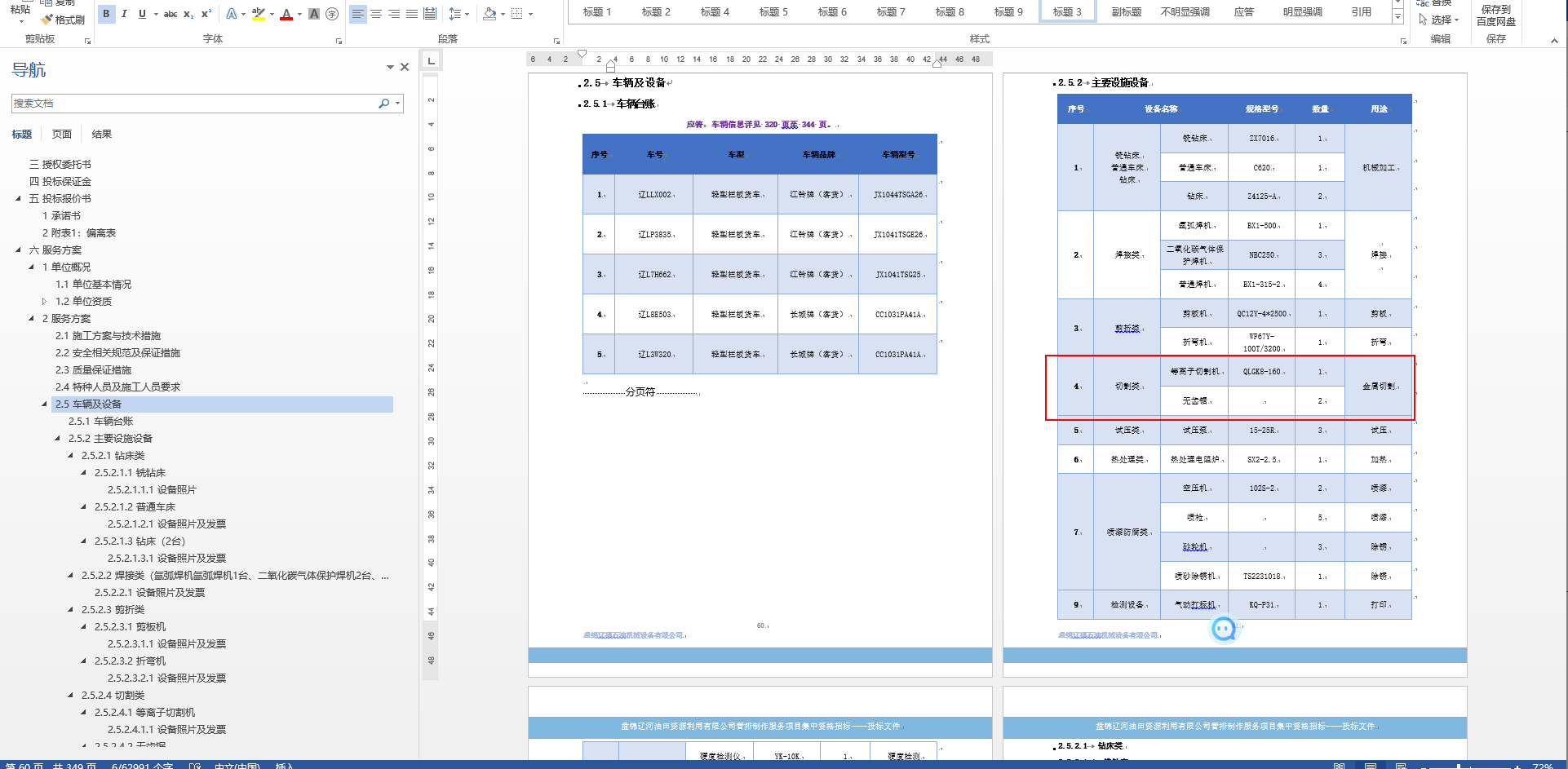Toggle Italic formatting
1568x769 pixels.
124,14
